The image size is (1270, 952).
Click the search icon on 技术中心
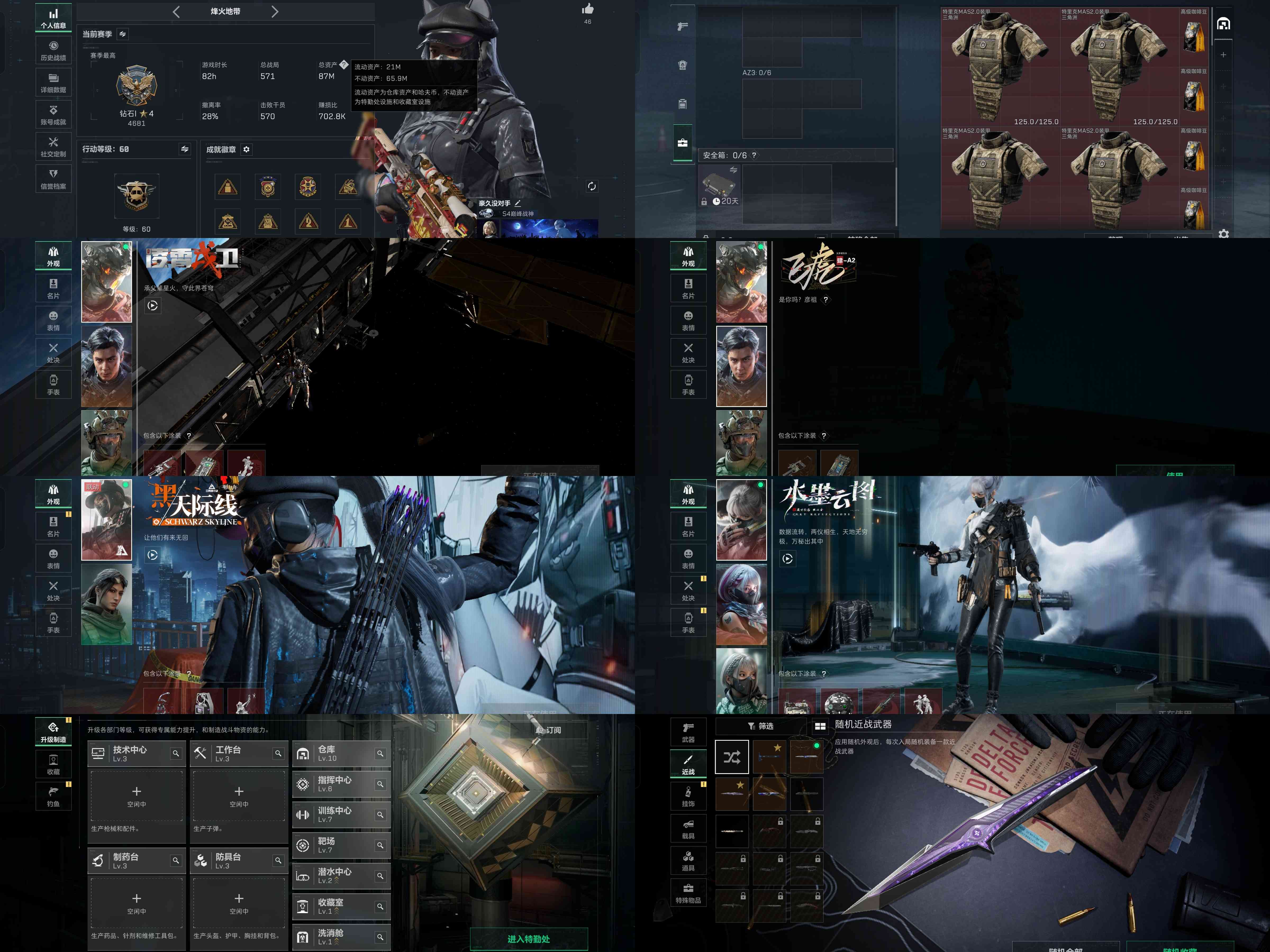pyautogui.click(x=176, y=753)
